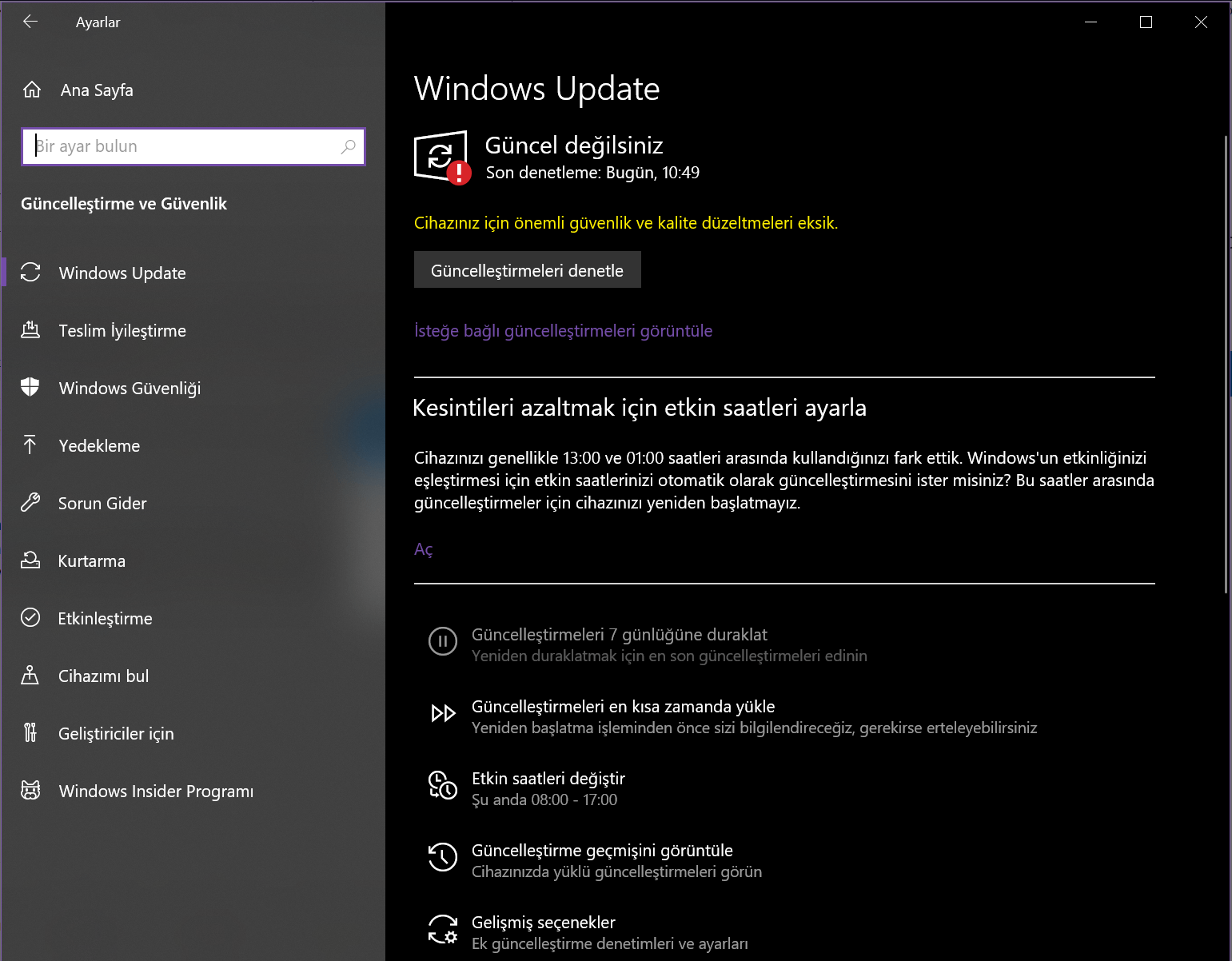
Task: Select Yedekleme from the sidebar
Action: [193, 445]
